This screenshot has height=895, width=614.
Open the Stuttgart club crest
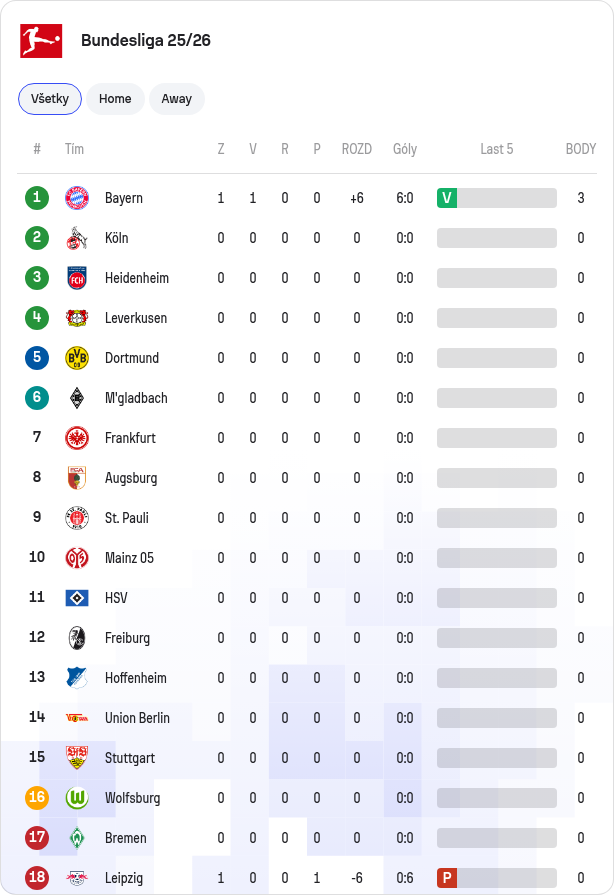(x=77, y=757)
